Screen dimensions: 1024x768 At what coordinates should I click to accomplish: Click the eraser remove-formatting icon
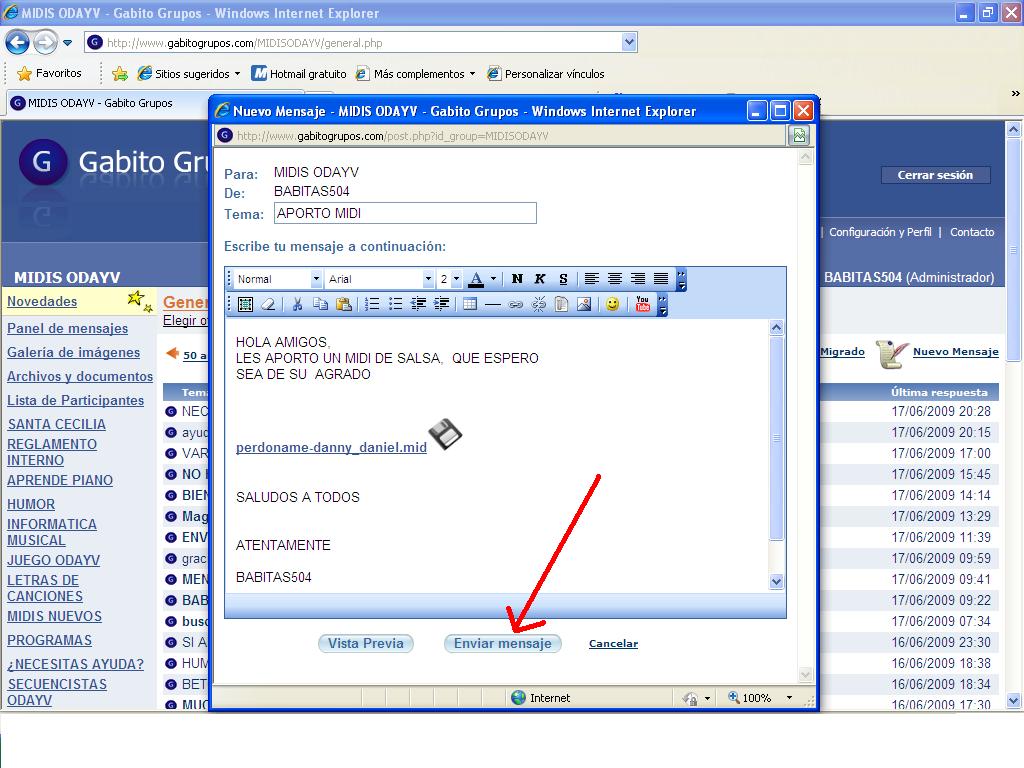pyautogui.click(x=268, y=304)
